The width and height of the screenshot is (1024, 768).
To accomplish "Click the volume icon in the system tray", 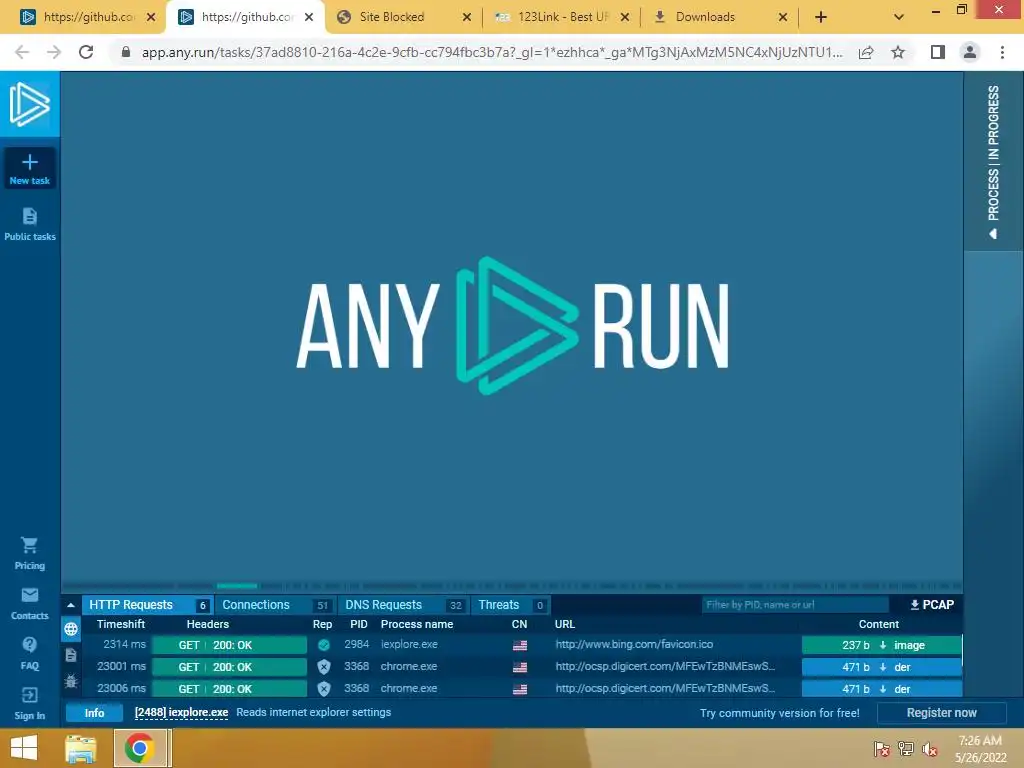I will (929, 749).
